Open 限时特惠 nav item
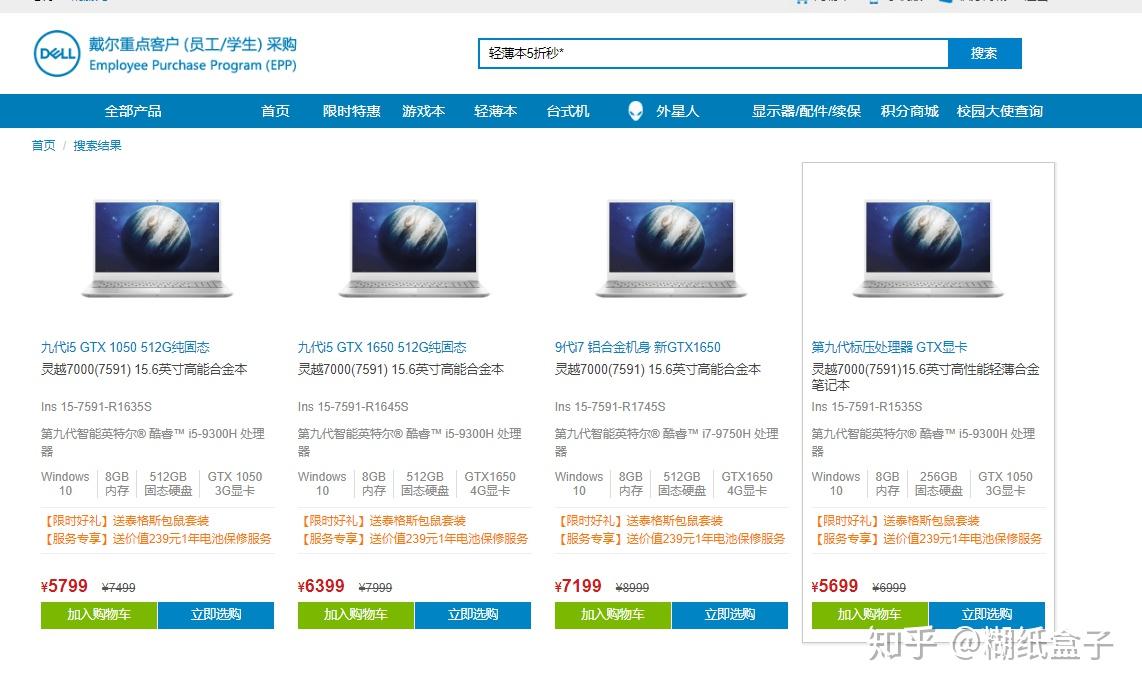1142x690 pixels. click(x=352, y=111)
